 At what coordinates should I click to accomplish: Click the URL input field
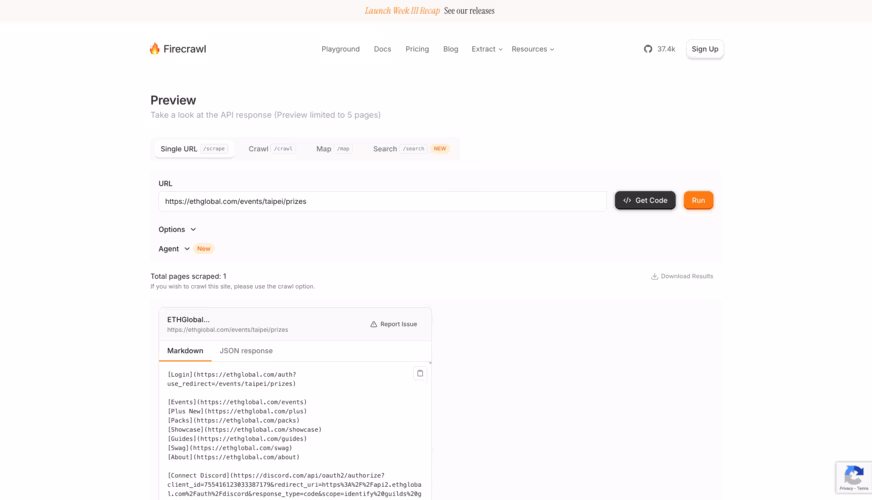(x=382, y=201)
